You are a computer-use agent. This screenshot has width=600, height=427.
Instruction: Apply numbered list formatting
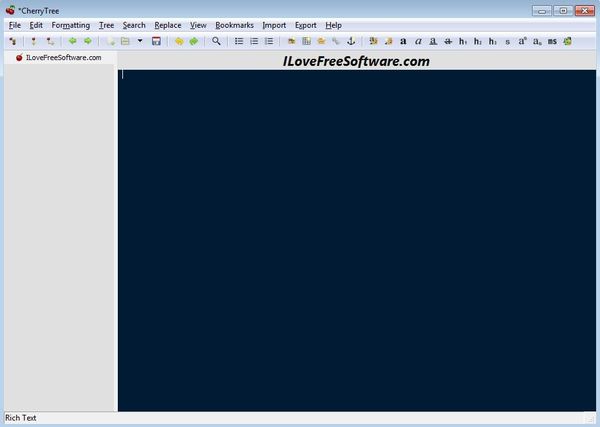pyautogui.click(x=254, y=41)
